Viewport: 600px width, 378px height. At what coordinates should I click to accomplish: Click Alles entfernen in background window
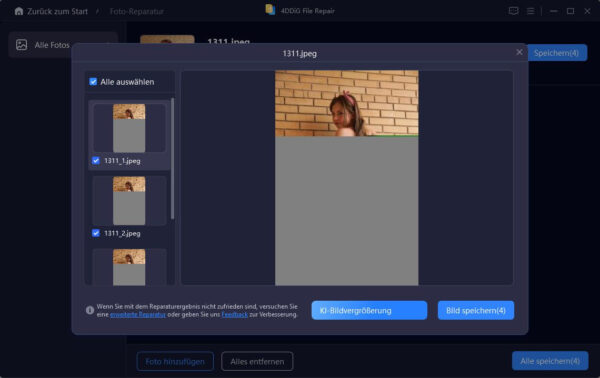pyautogui.click(x=257, y=361)
